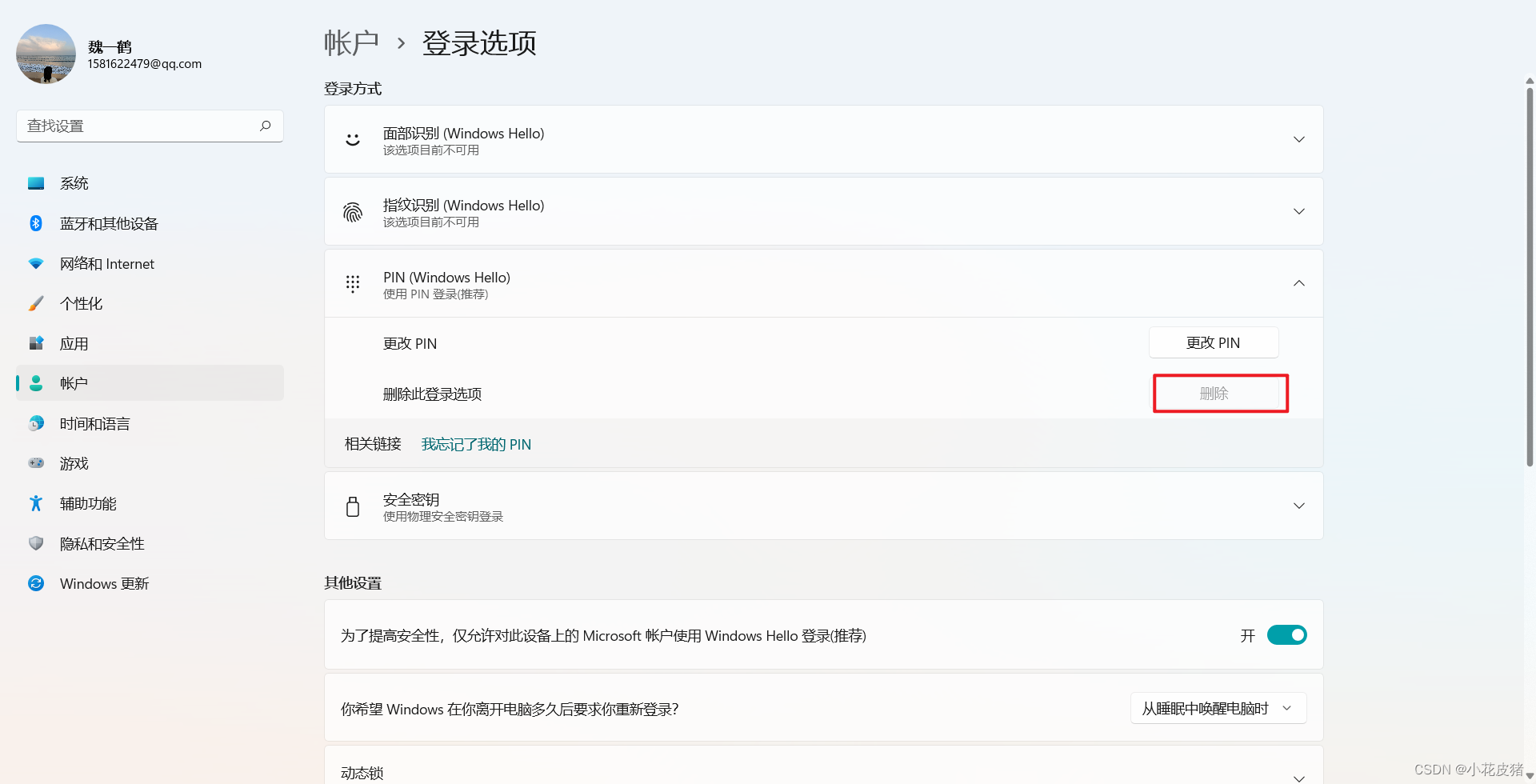The width and height of the screenshot is (1536, 784).
Task: Click 帐户 in the breadcrumb
Action: (x=351, y=42)
